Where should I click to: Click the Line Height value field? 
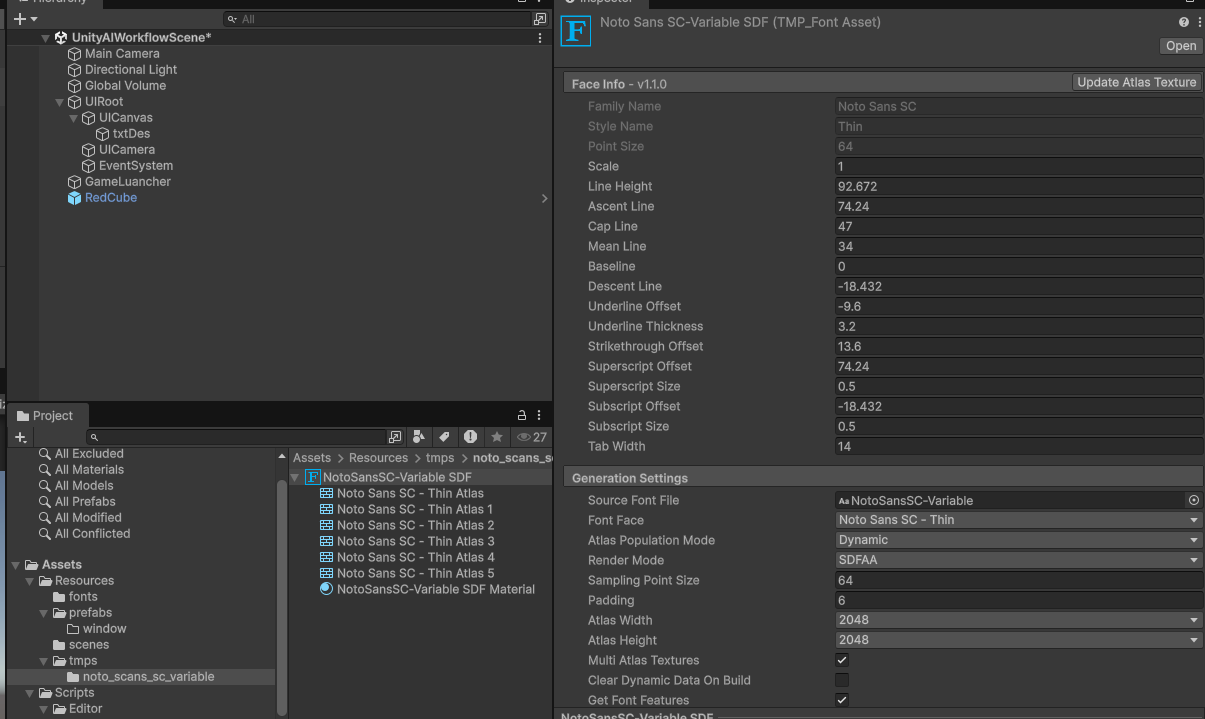pyautogui.click(x=1019, y=186)
